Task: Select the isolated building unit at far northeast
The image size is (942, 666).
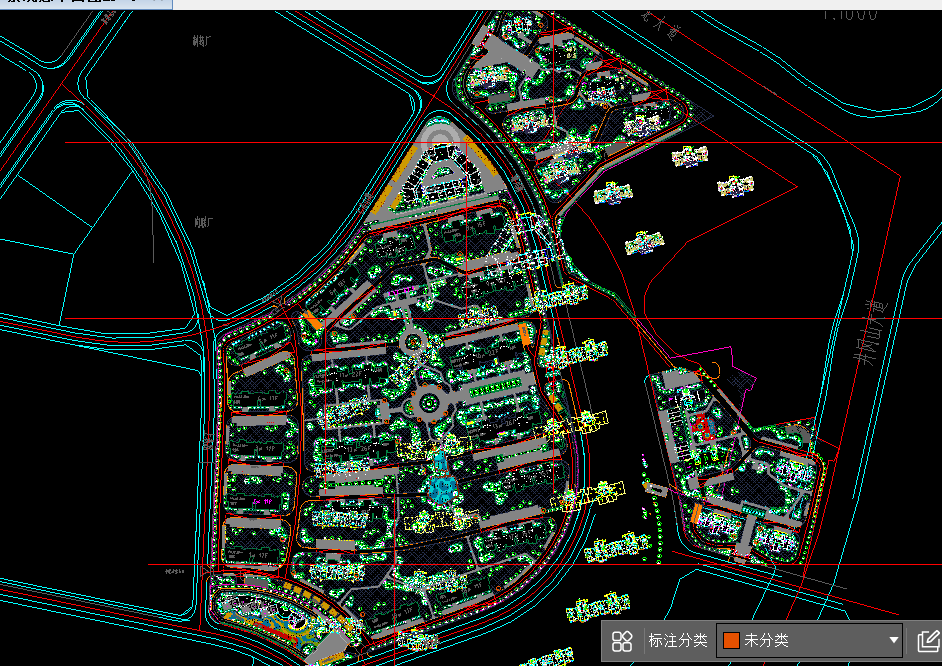Action: (735, 185)
